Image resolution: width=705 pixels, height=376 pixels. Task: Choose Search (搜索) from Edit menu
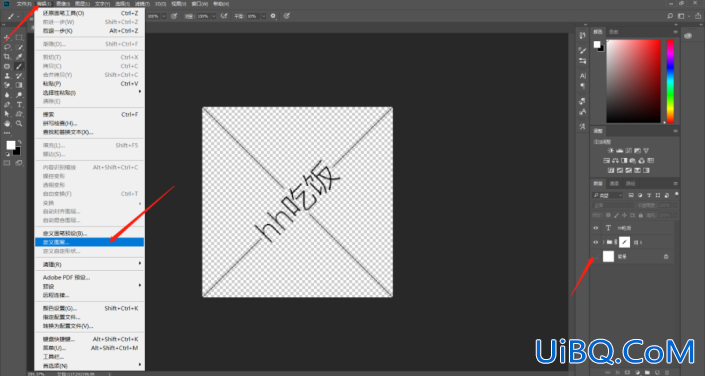point(89,114)
